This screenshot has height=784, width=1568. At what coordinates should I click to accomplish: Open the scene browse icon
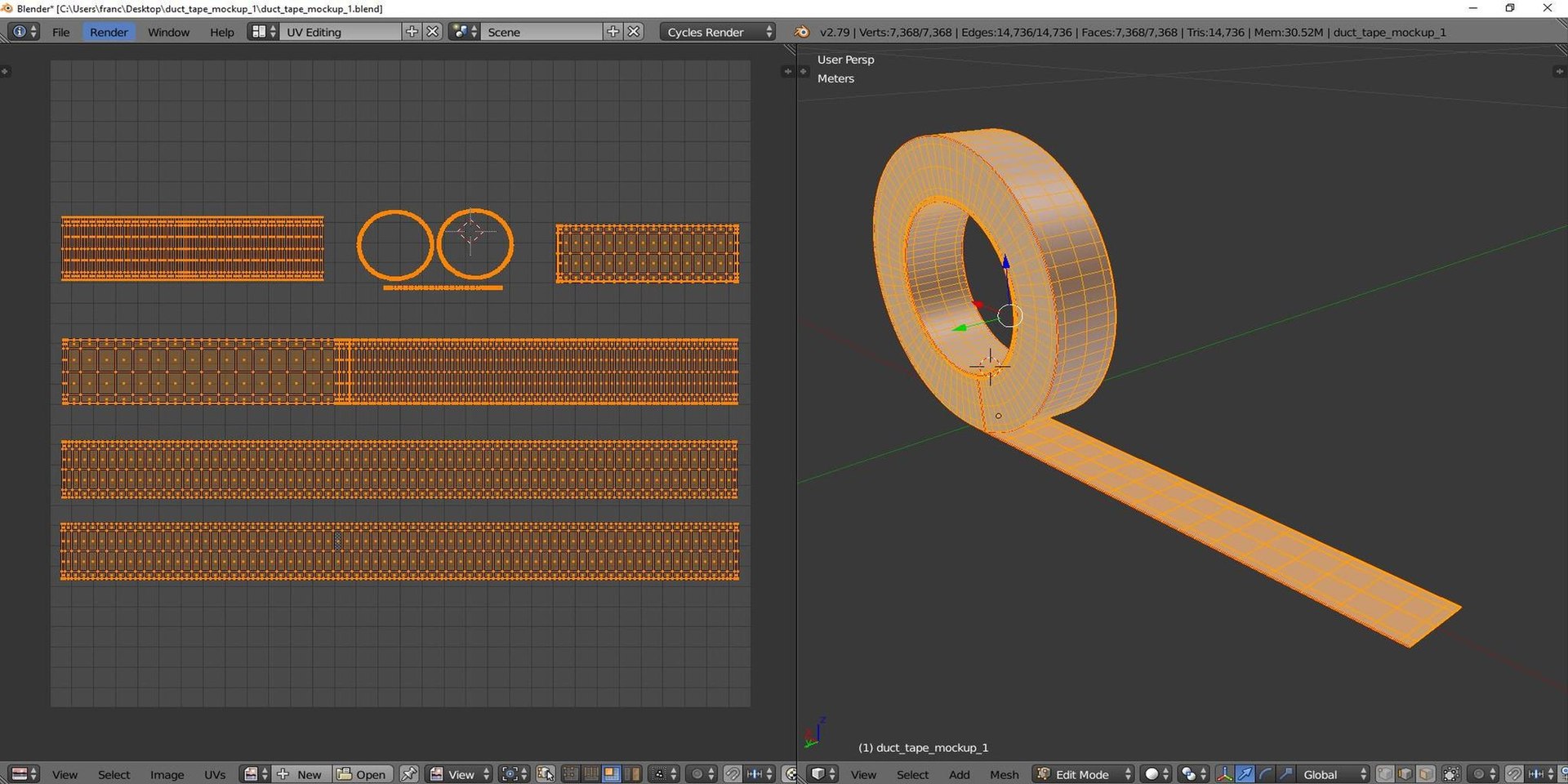coord(464,32)
